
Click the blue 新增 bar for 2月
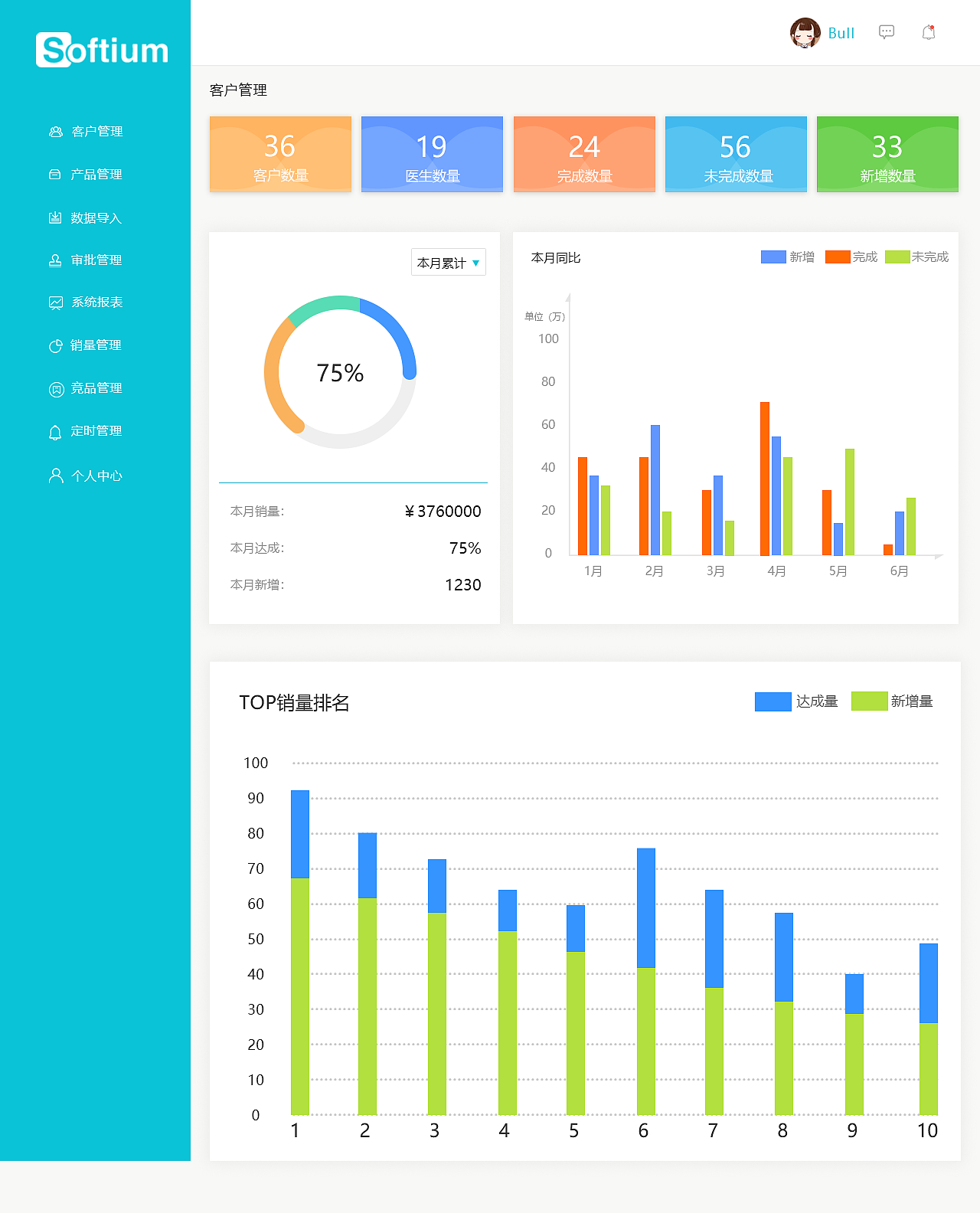(x=655, y=490)
